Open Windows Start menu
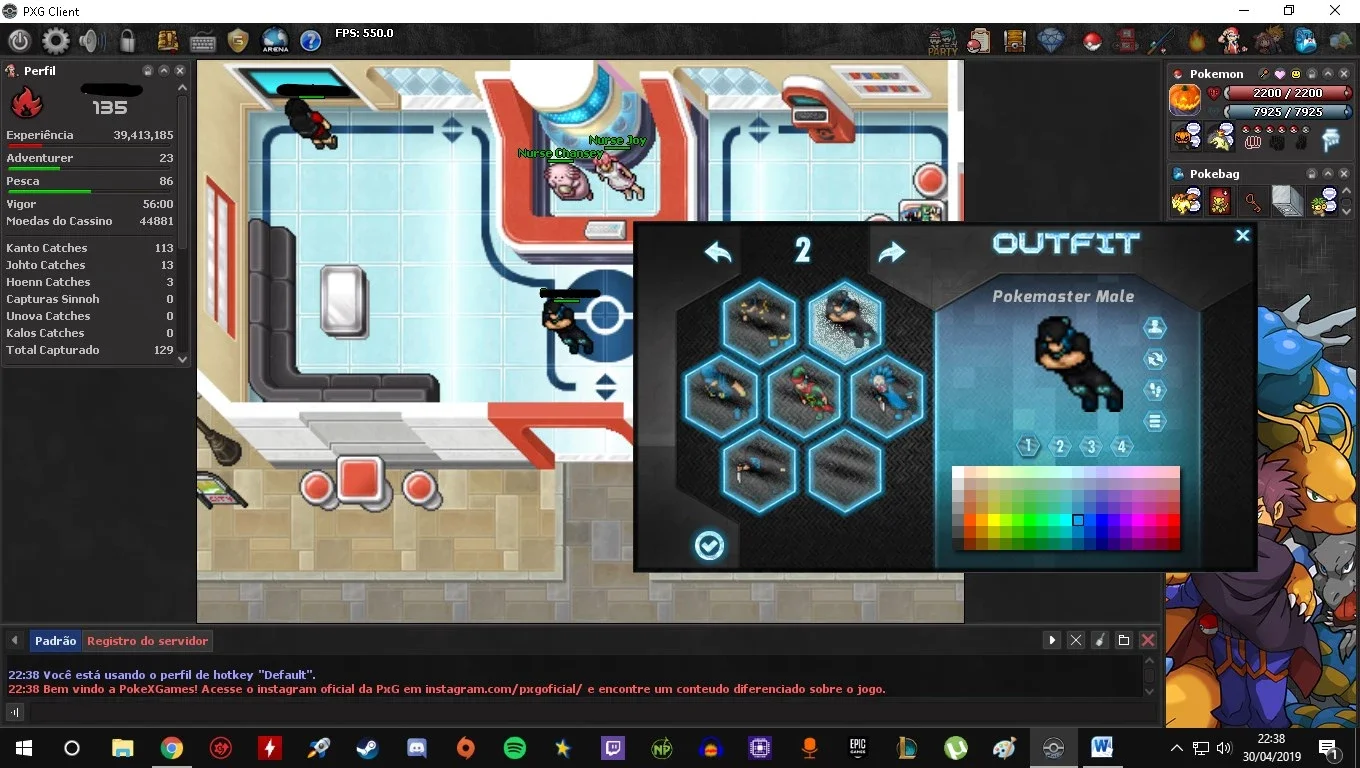Image resolution: width=1360 pixels, height=768 pixels. click(23, 747)
